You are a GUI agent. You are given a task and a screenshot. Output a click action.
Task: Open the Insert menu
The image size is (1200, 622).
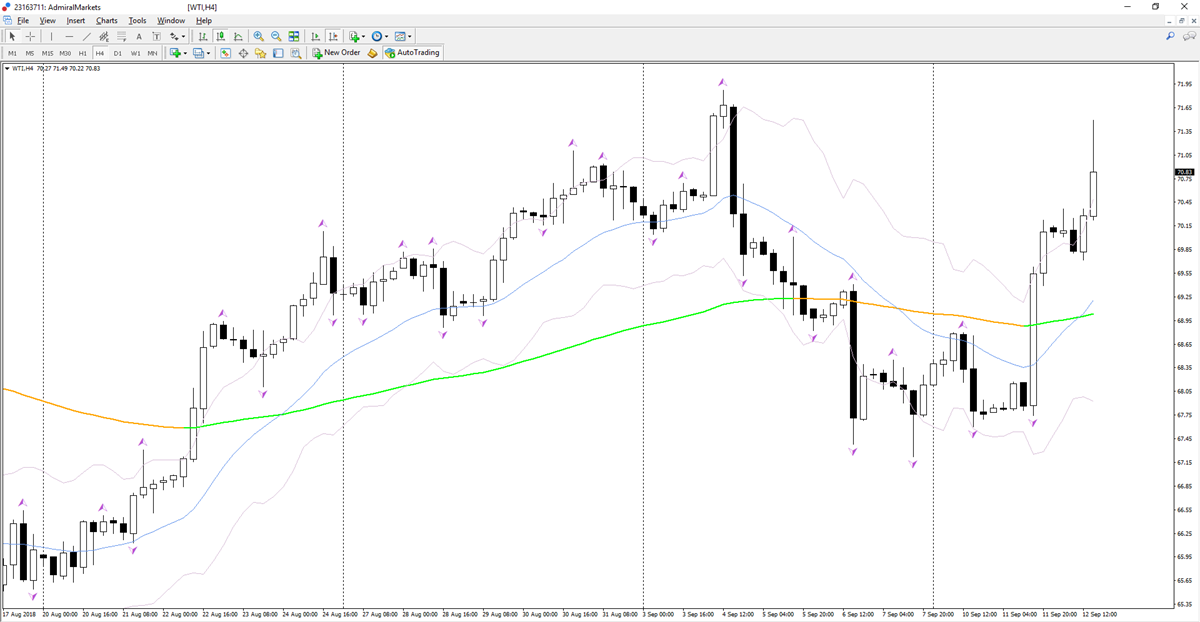(x=76, y=20)
